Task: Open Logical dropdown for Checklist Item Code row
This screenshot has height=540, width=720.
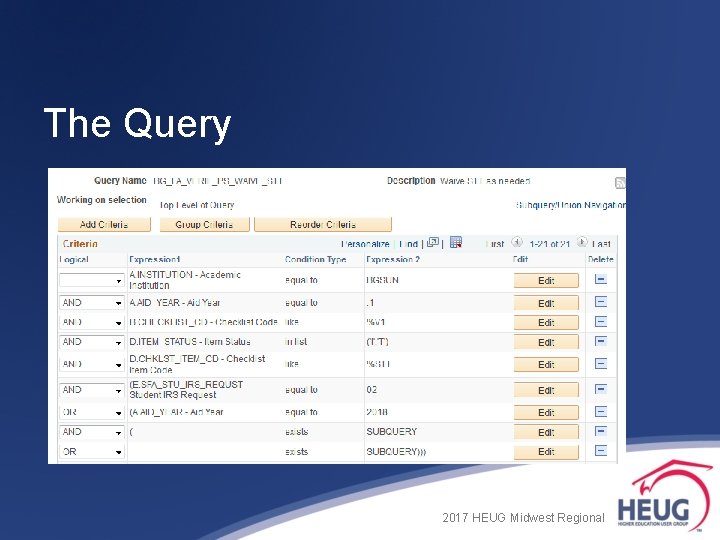Action: point(92,364)
